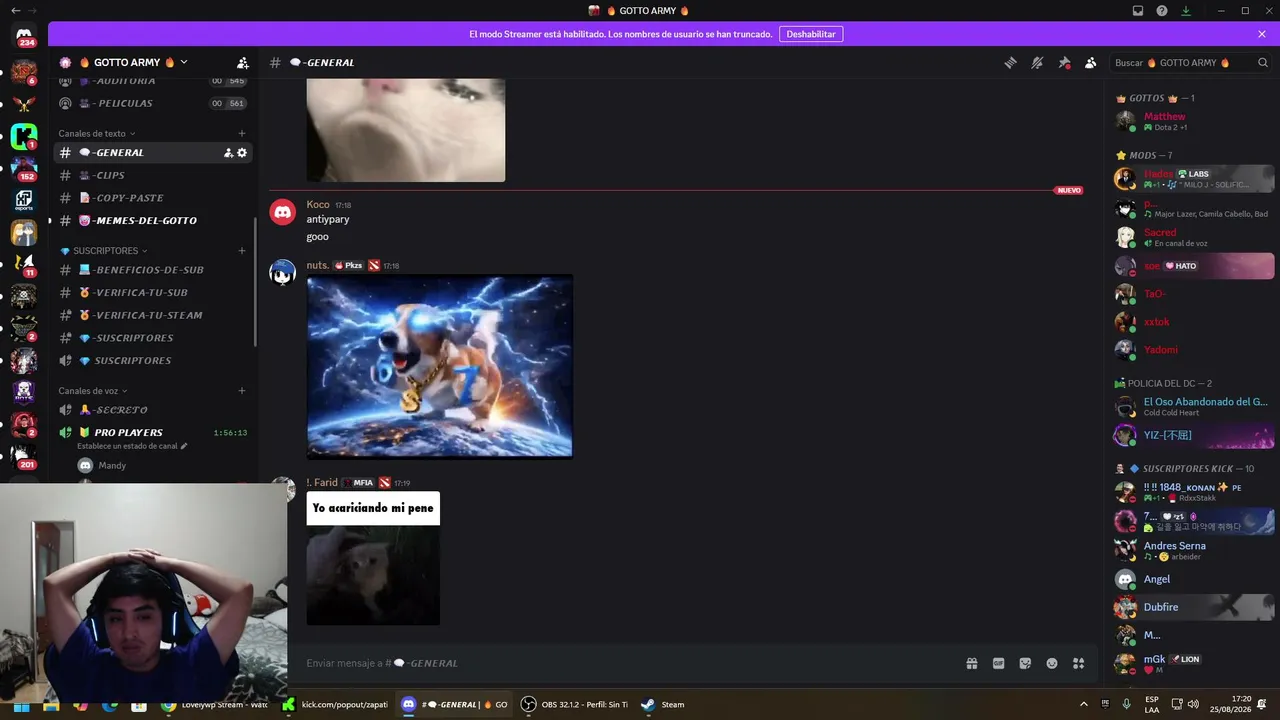This screenshot has width=1280, height=720.
Task: Collapse the Canales de voz category
Action: pyautogui.click(x=92, y=391)
